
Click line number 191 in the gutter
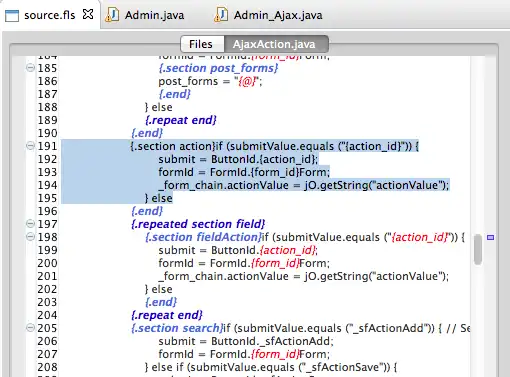coord(47,146)
